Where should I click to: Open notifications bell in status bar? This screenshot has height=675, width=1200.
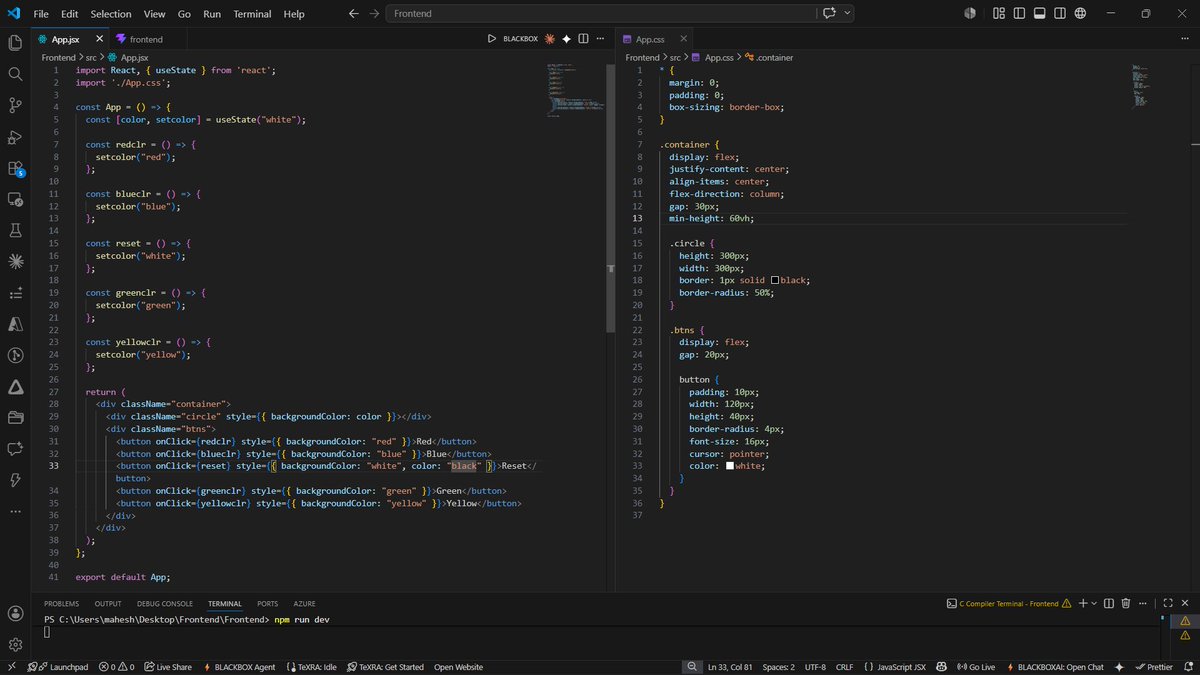1187,667
